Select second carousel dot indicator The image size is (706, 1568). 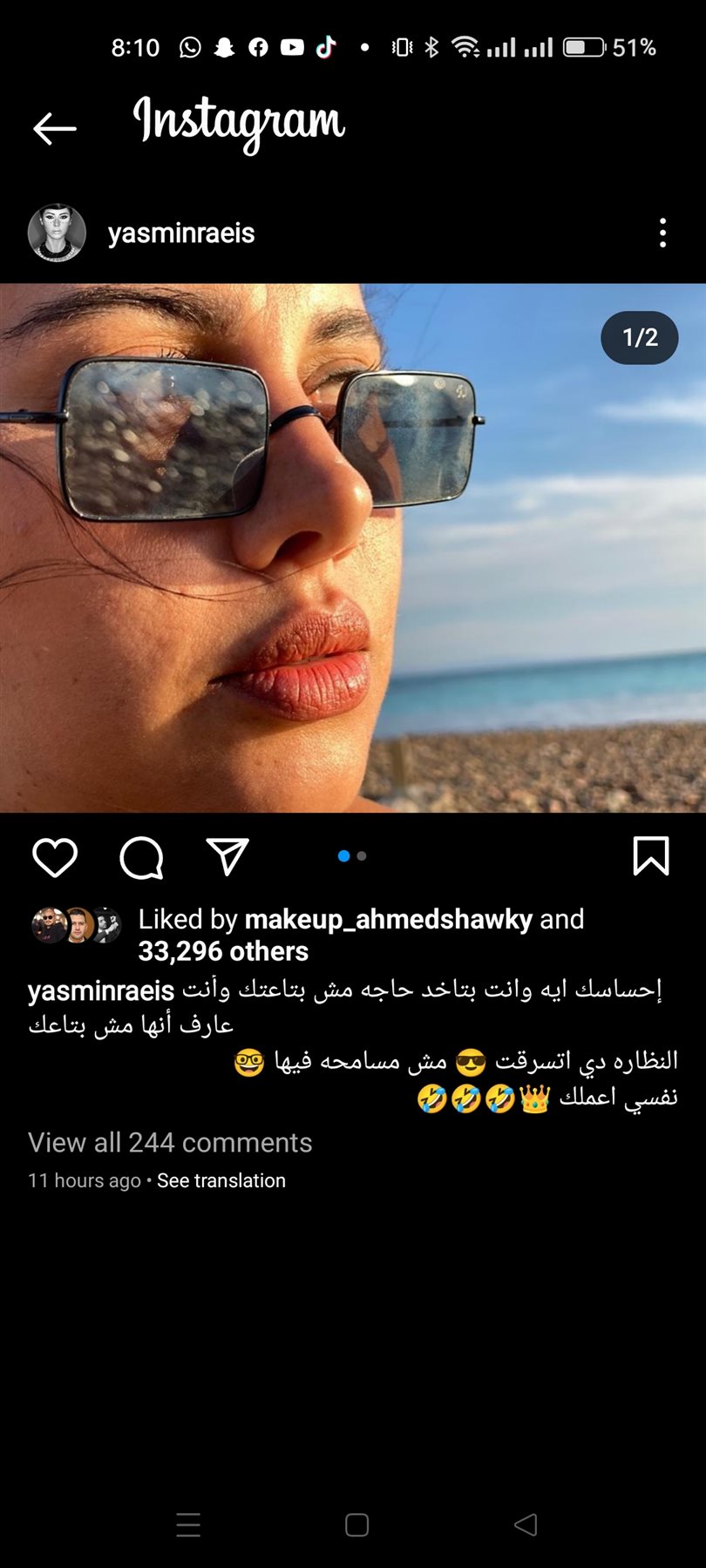click(362, 856)
